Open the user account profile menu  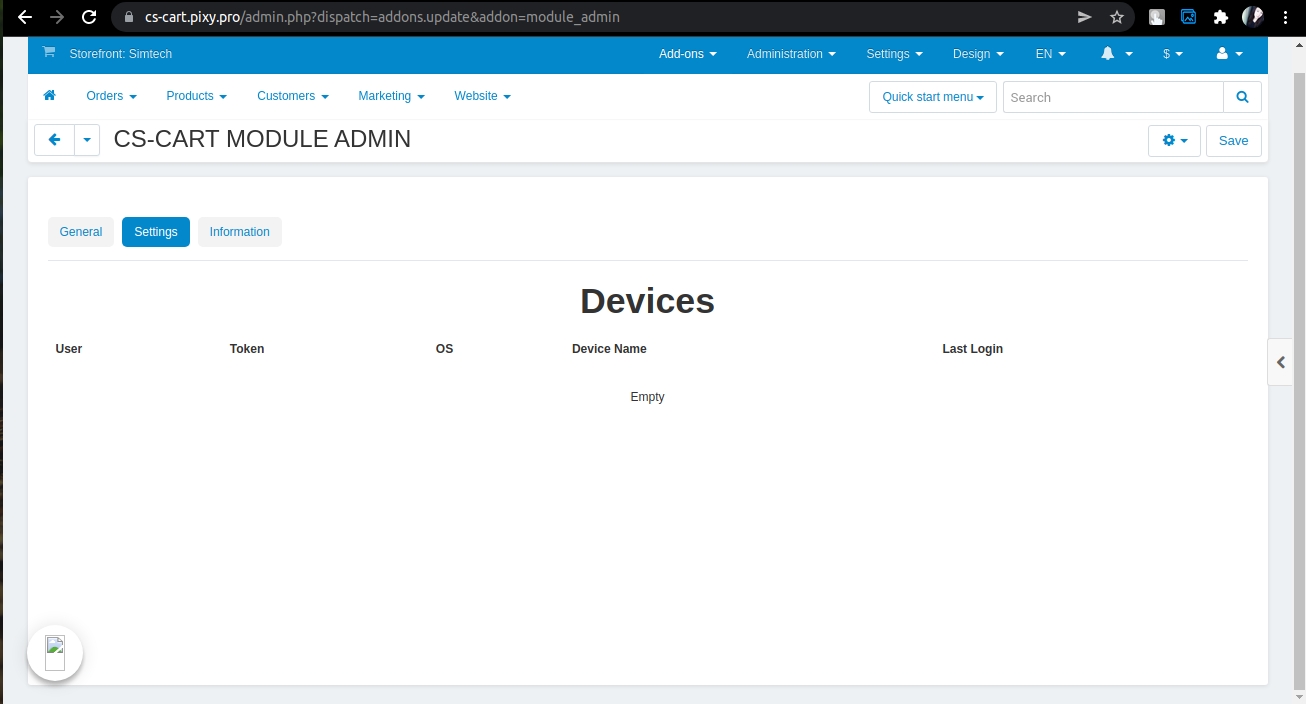click(1229, 54)
